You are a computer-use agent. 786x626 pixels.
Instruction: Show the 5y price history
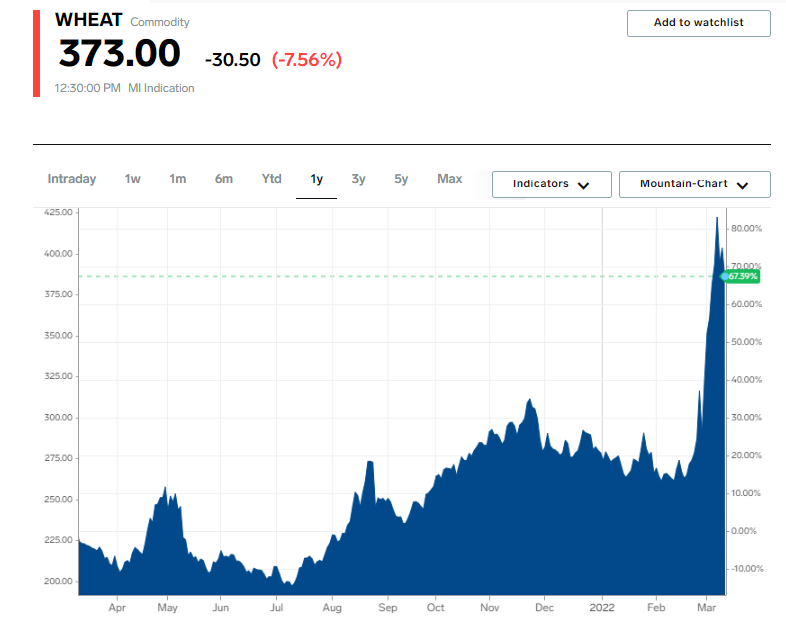401,179
